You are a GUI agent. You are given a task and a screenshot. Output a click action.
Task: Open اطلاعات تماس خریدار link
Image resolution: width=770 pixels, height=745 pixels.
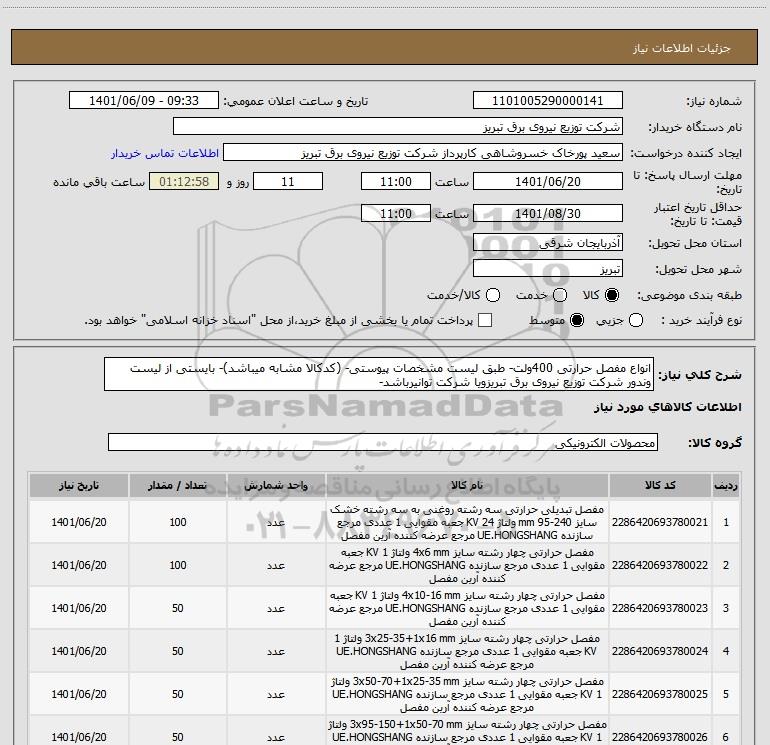(x=165, y=153)
